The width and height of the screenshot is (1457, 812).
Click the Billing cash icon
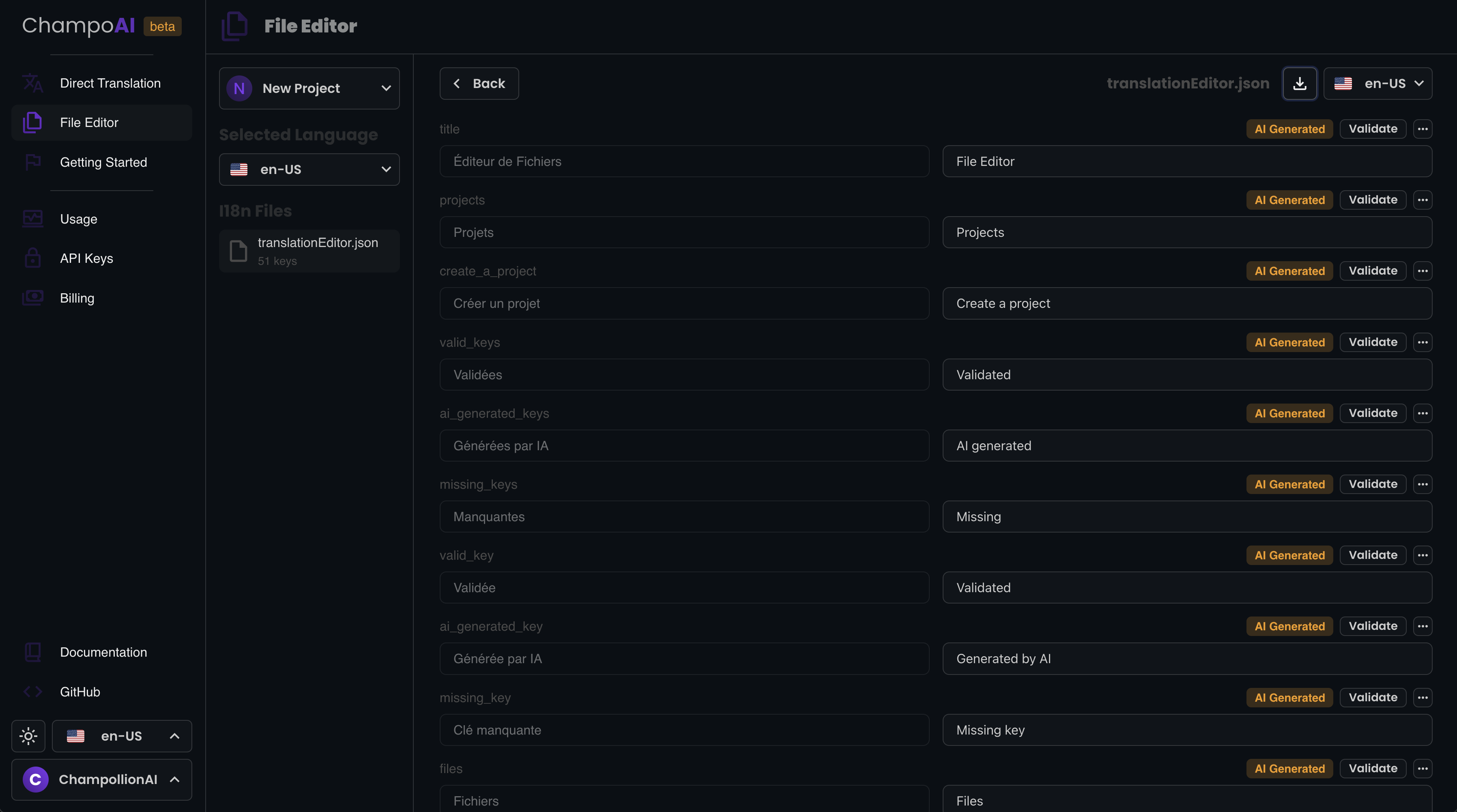(33, 298)
